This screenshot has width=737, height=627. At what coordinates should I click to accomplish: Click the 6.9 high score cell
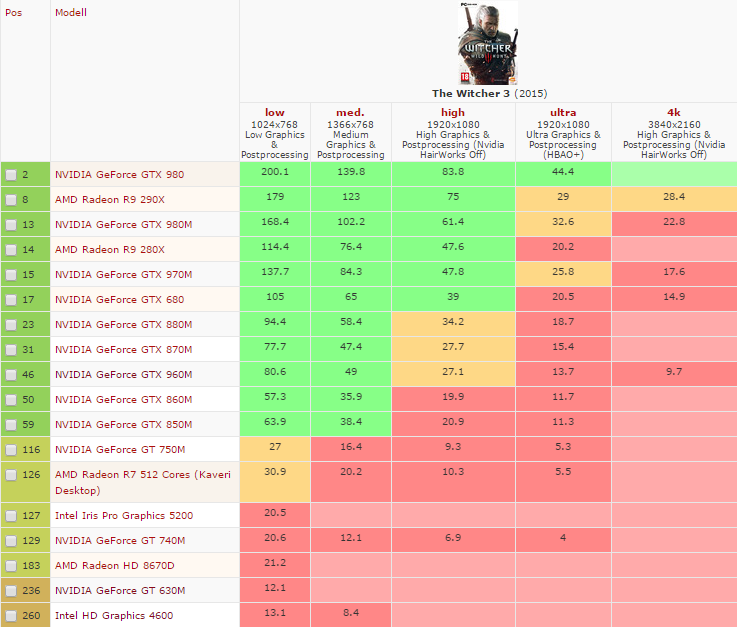coord(453,540)
